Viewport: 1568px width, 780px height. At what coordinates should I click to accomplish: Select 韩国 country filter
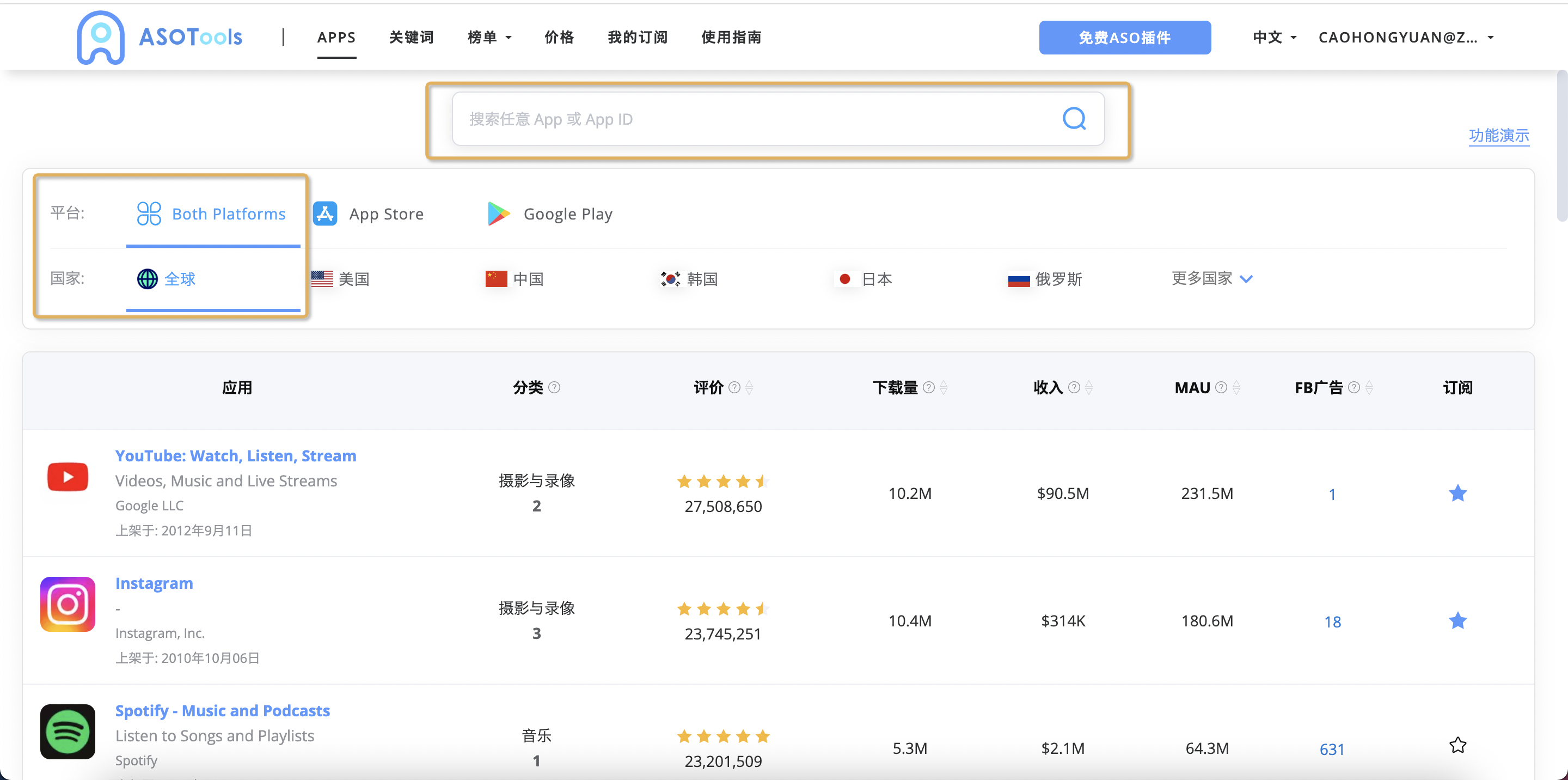(689, 279)
